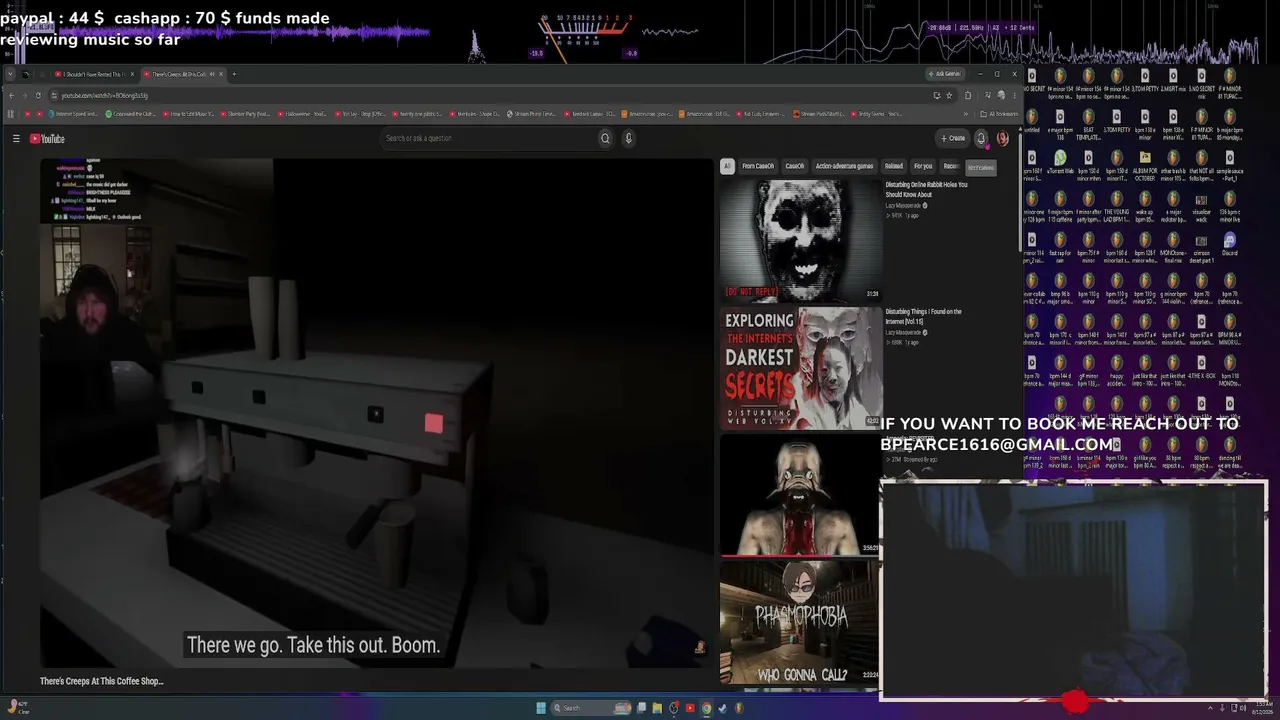Open the Phasmophobia 'Who Gonna Call?' thumbnail
The image size is (1280, 720).
coord(801,623)
